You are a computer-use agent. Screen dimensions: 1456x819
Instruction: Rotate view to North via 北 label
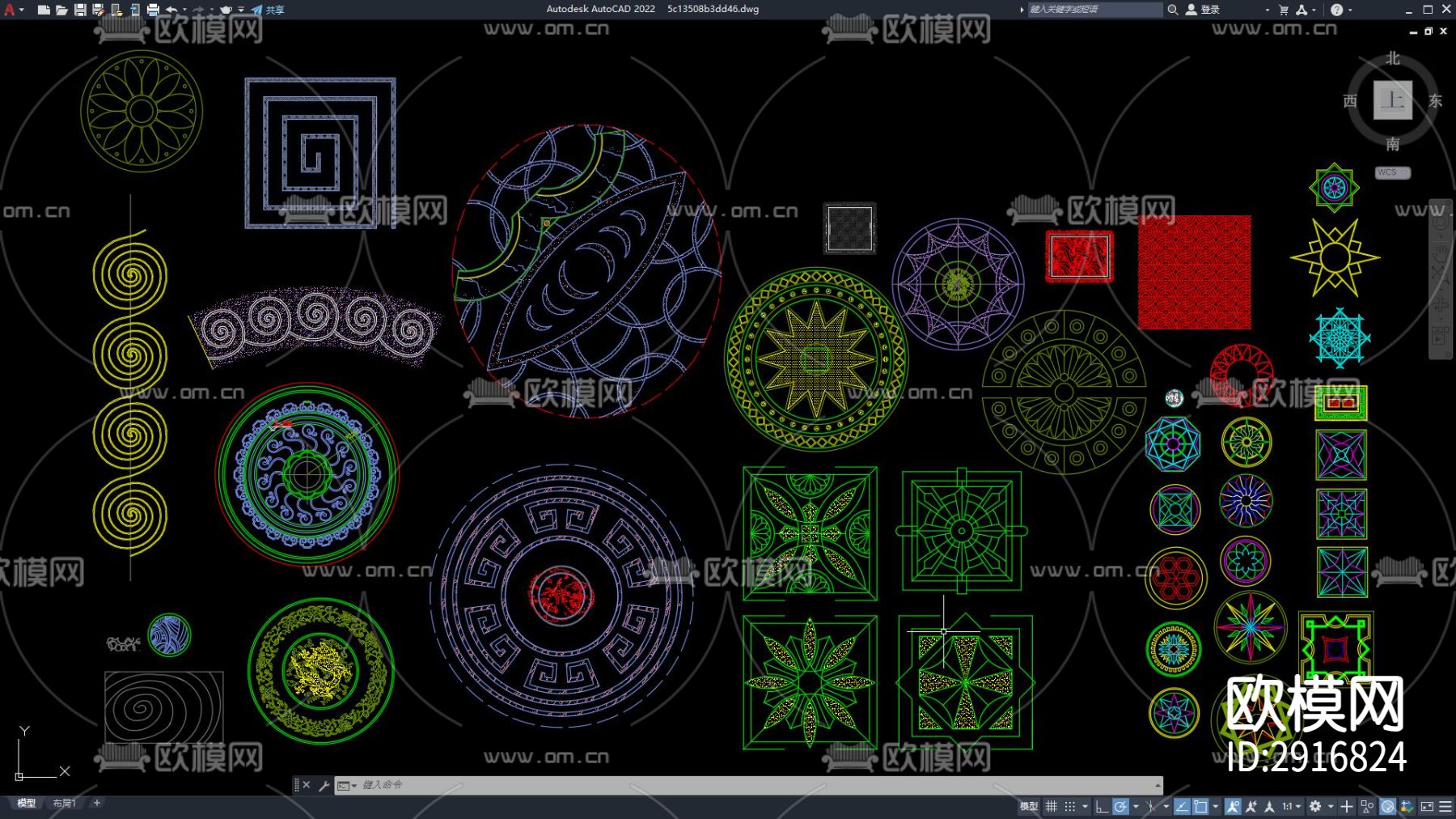[x=1392, y=58]
